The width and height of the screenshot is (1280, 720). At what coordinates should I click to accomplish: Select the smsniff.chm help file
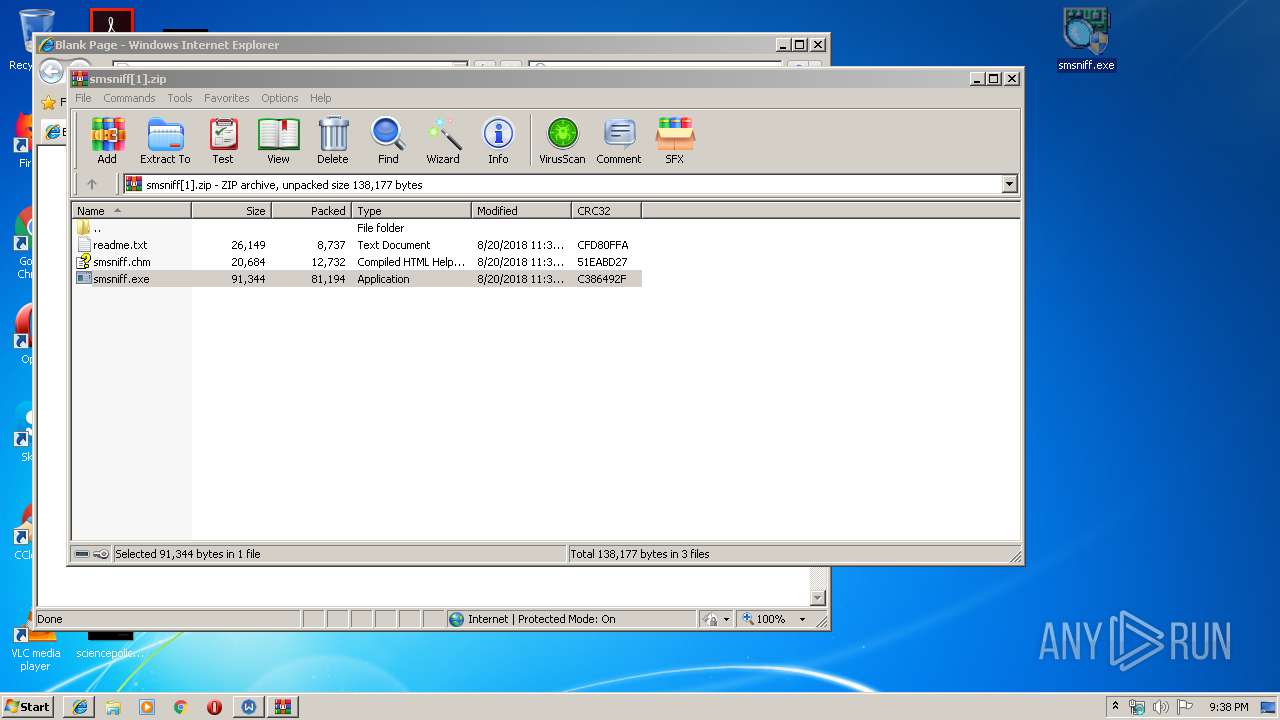point(356,262)
